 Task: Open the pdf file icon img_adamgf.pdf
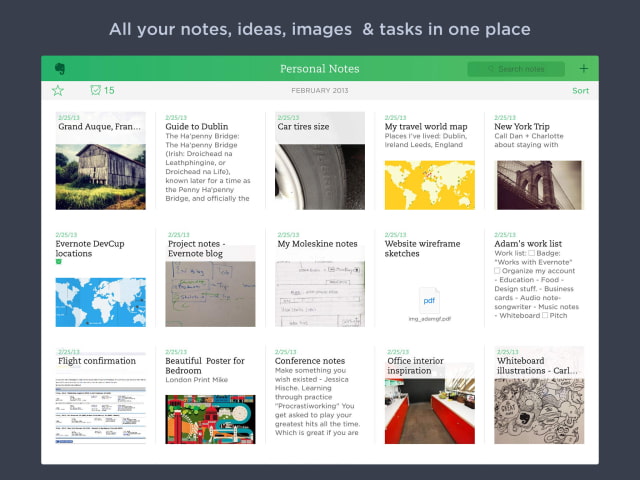click(429, 300)
